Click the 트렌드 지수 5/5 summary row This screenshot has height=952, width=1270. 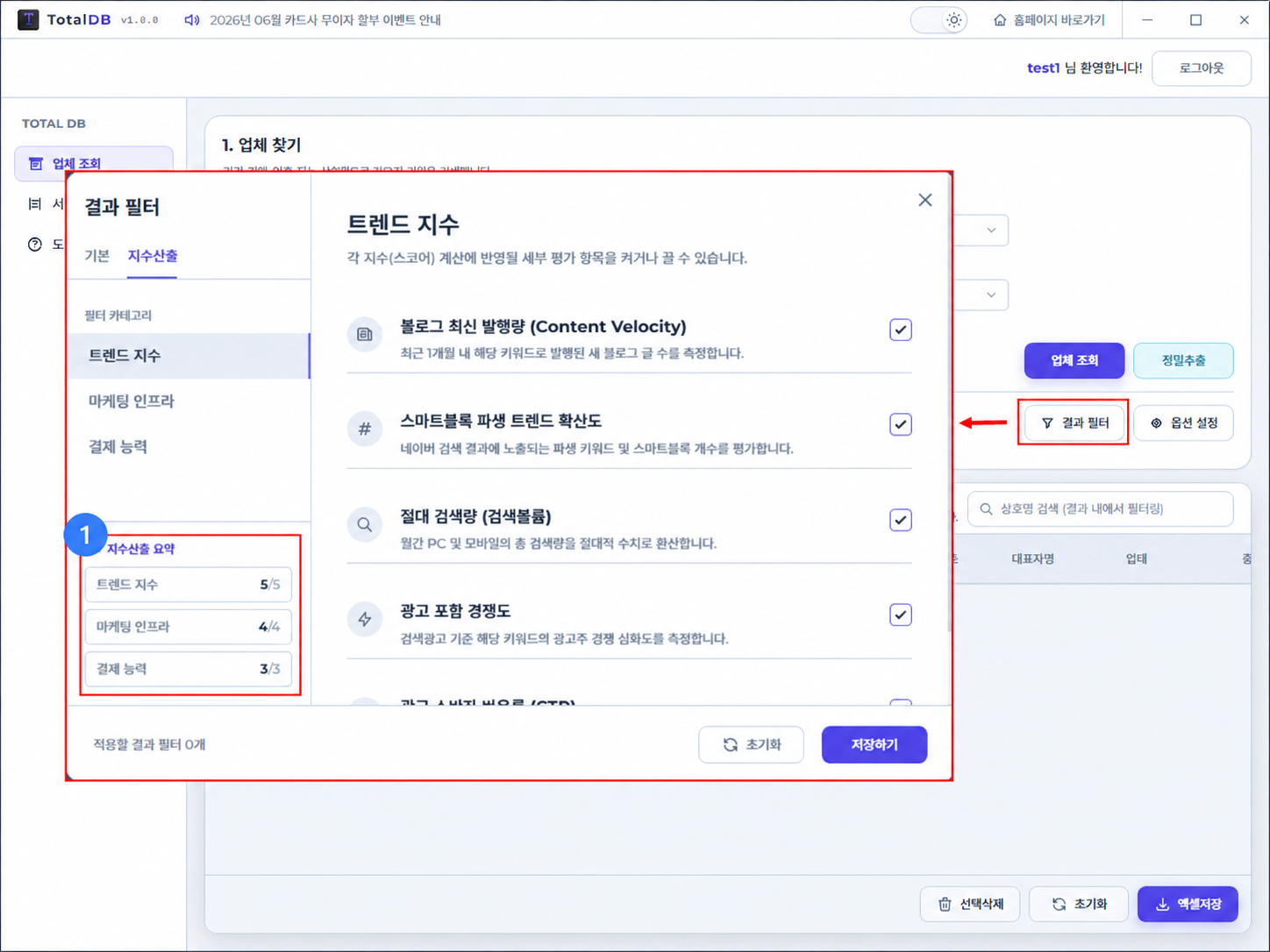pos(189,585)
